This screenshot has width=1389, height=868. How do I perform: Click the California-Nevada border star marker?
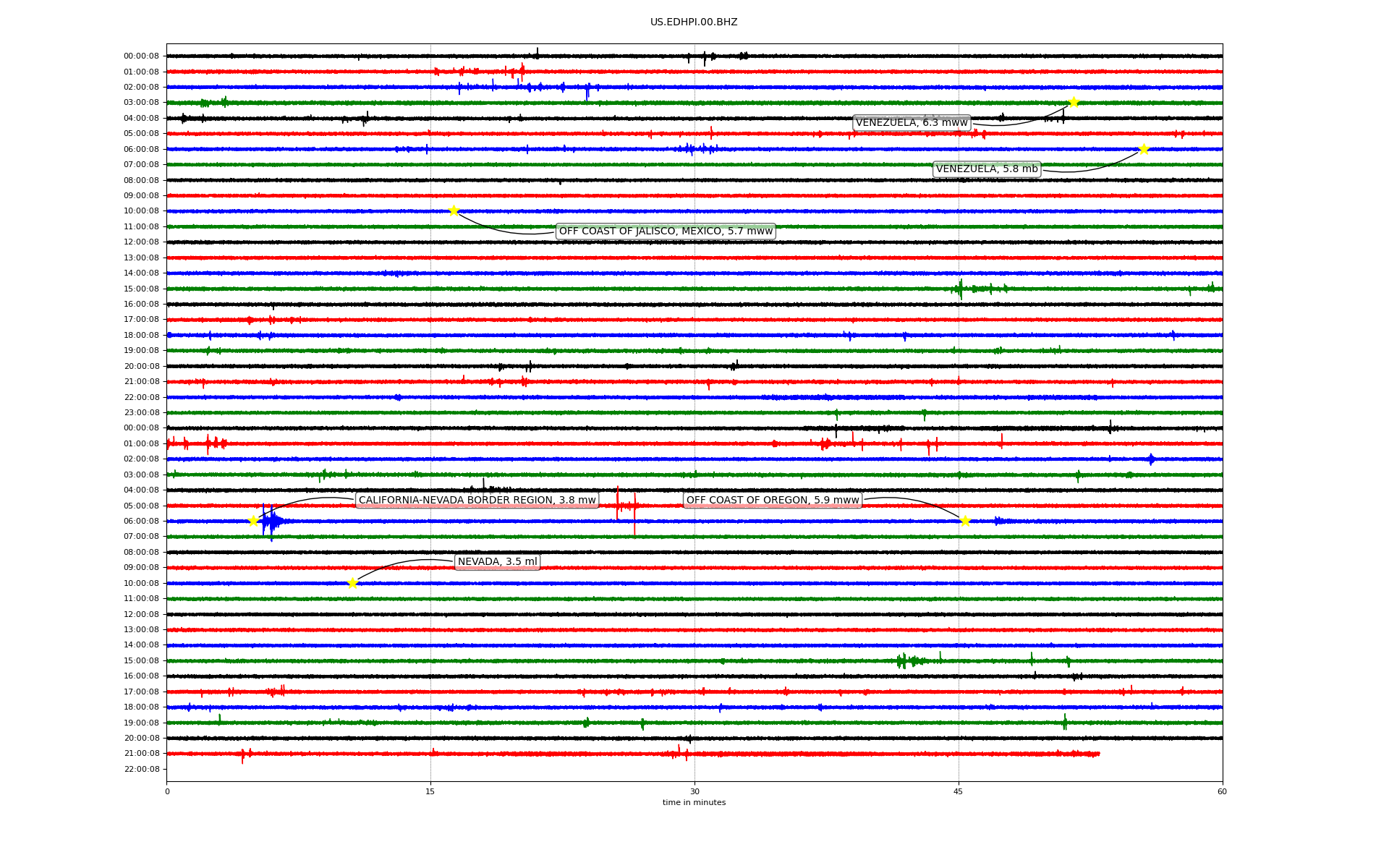coord(253,521)
